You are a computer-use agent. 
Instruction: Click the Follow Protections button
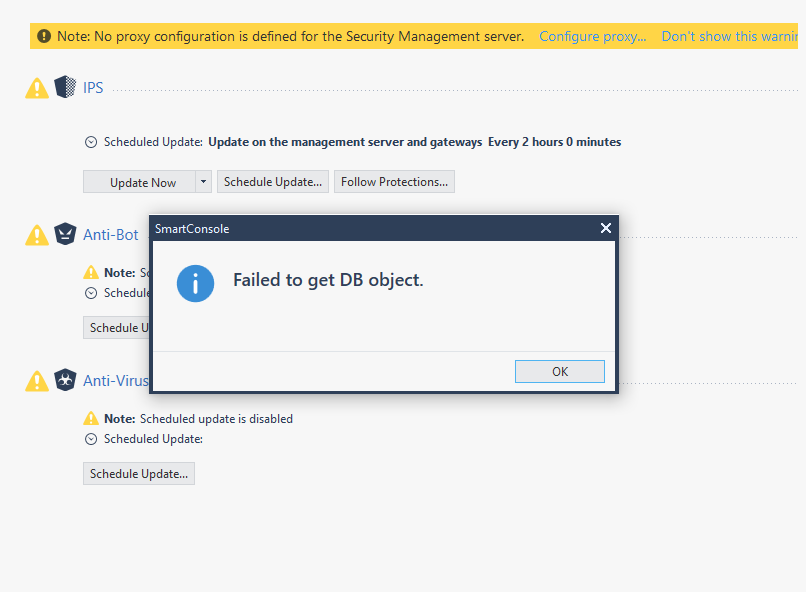(x=394, y=182)
